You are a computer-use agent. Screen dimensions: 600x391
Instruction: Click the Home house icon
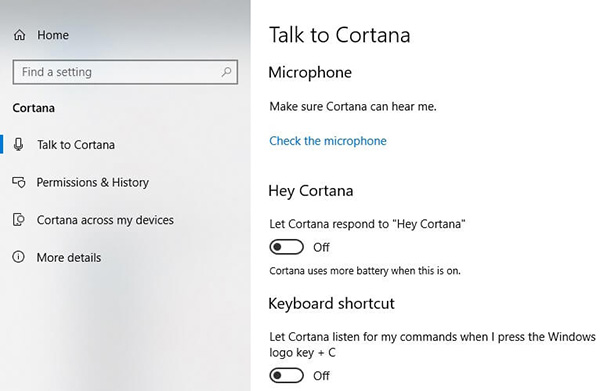coord(20,35)
